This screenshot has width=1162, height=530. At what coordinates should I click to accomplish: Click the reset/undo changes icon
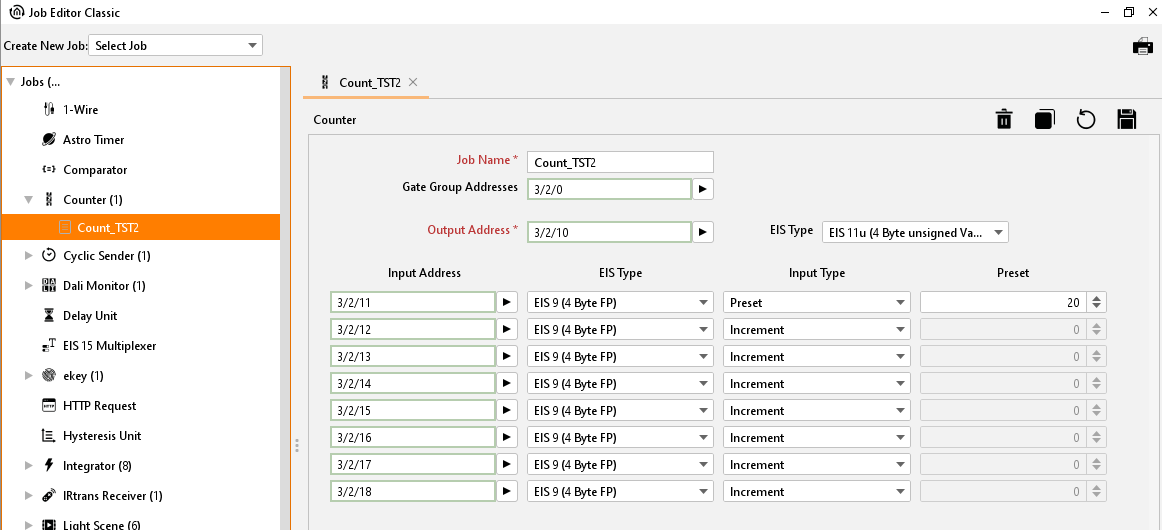coord(1086,120)
